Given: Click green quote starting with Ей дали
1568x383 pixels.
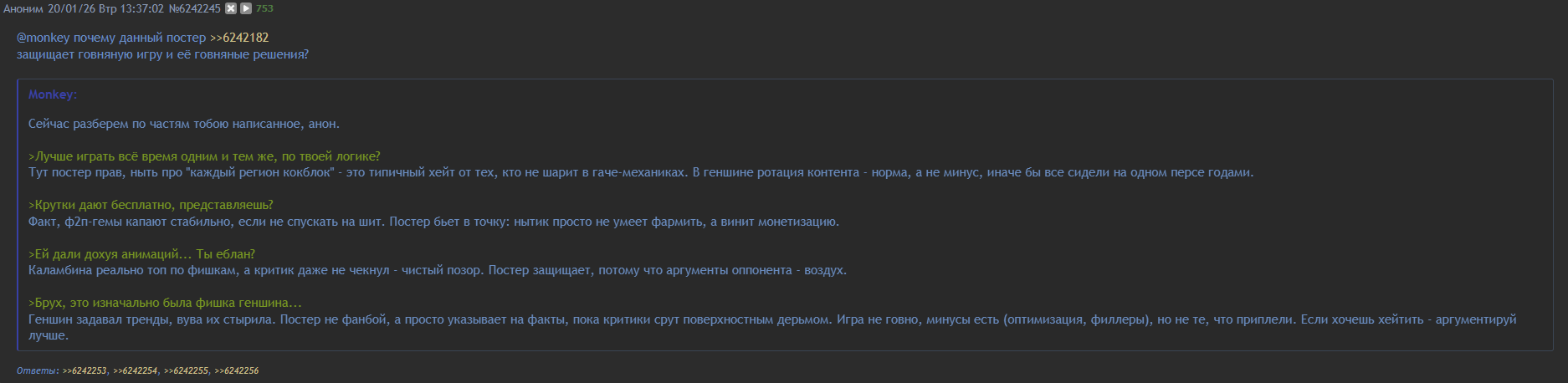Looking at the screenshot, I should 141,254.
